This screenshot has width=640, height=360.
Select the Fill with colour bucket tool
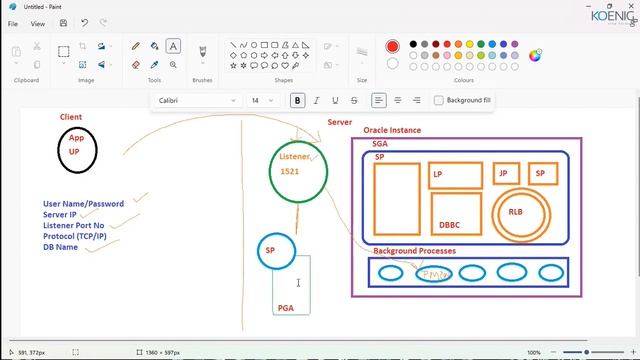(154, 46)
